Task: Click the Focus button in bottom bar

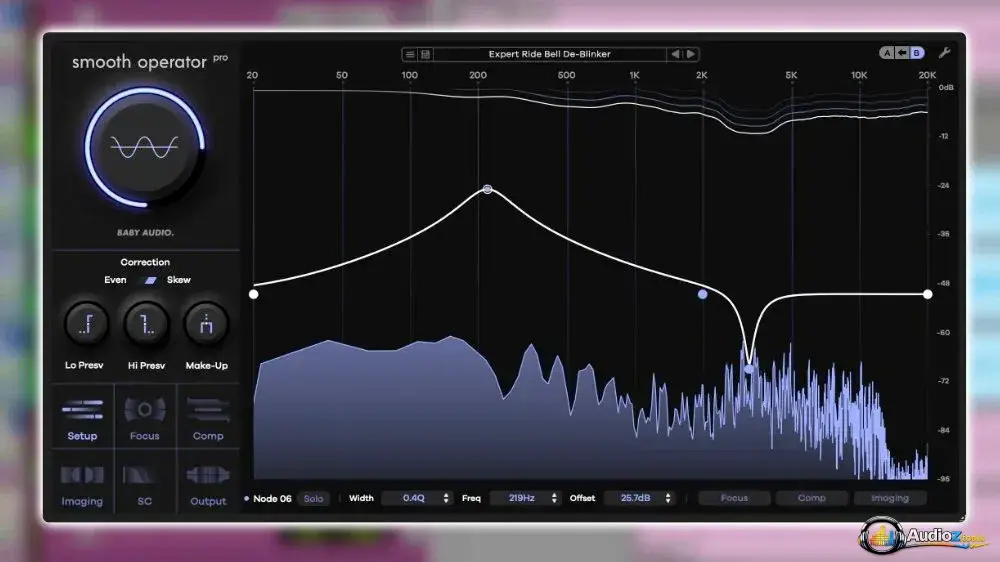Action: (734, 498)
